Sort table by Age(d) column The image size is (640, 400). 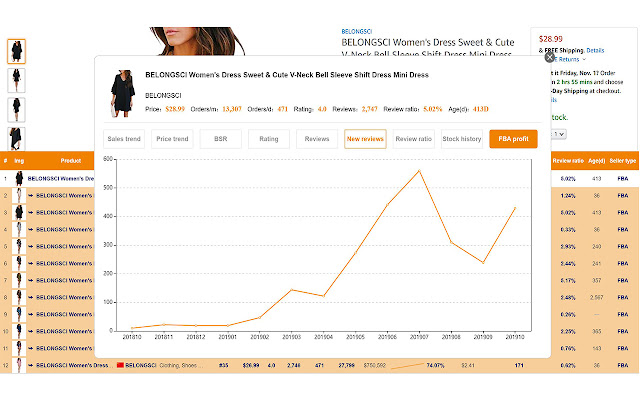[596, 161]
